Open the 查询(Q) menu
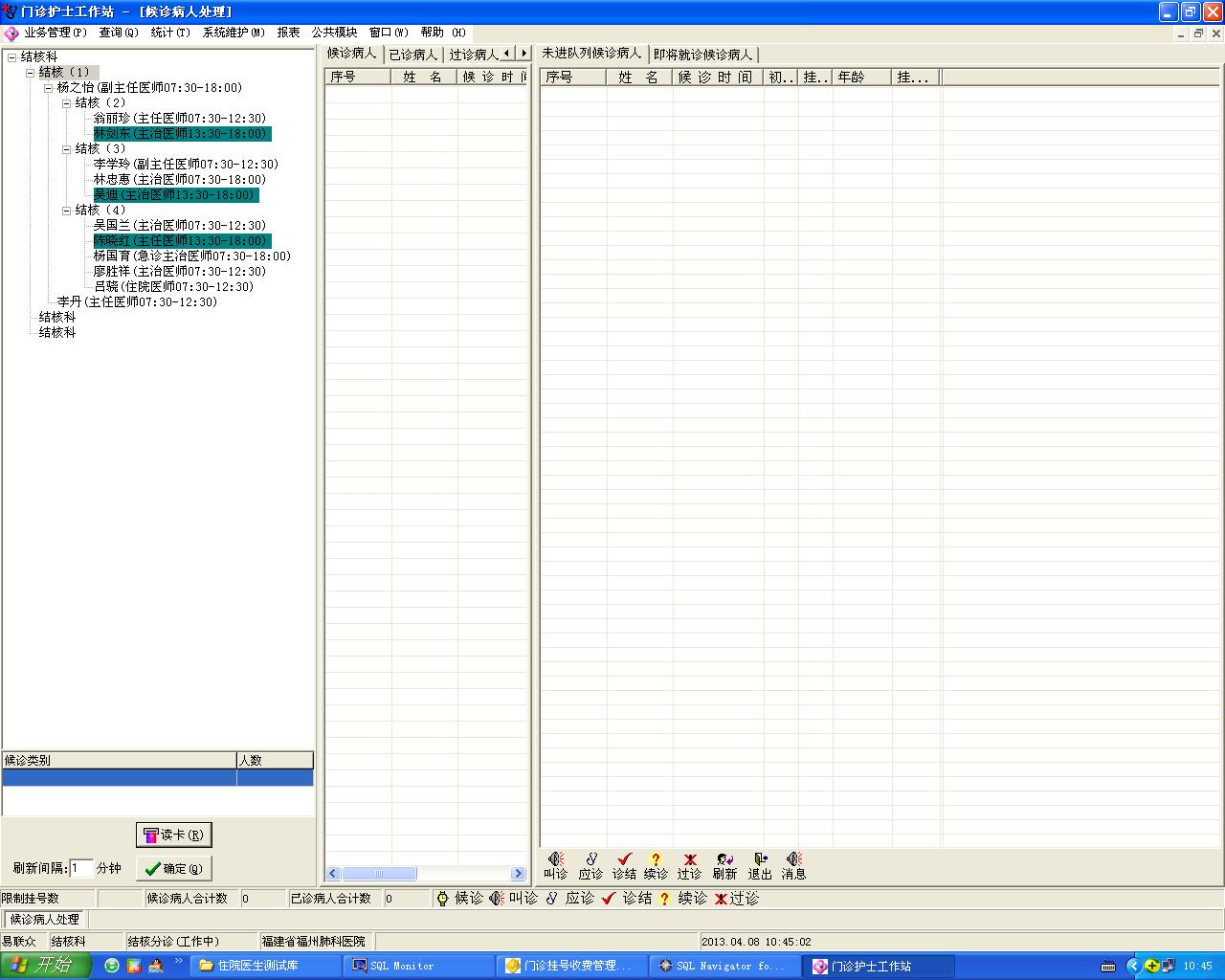Screen dimensions: 1225x980 pos(119,33)
